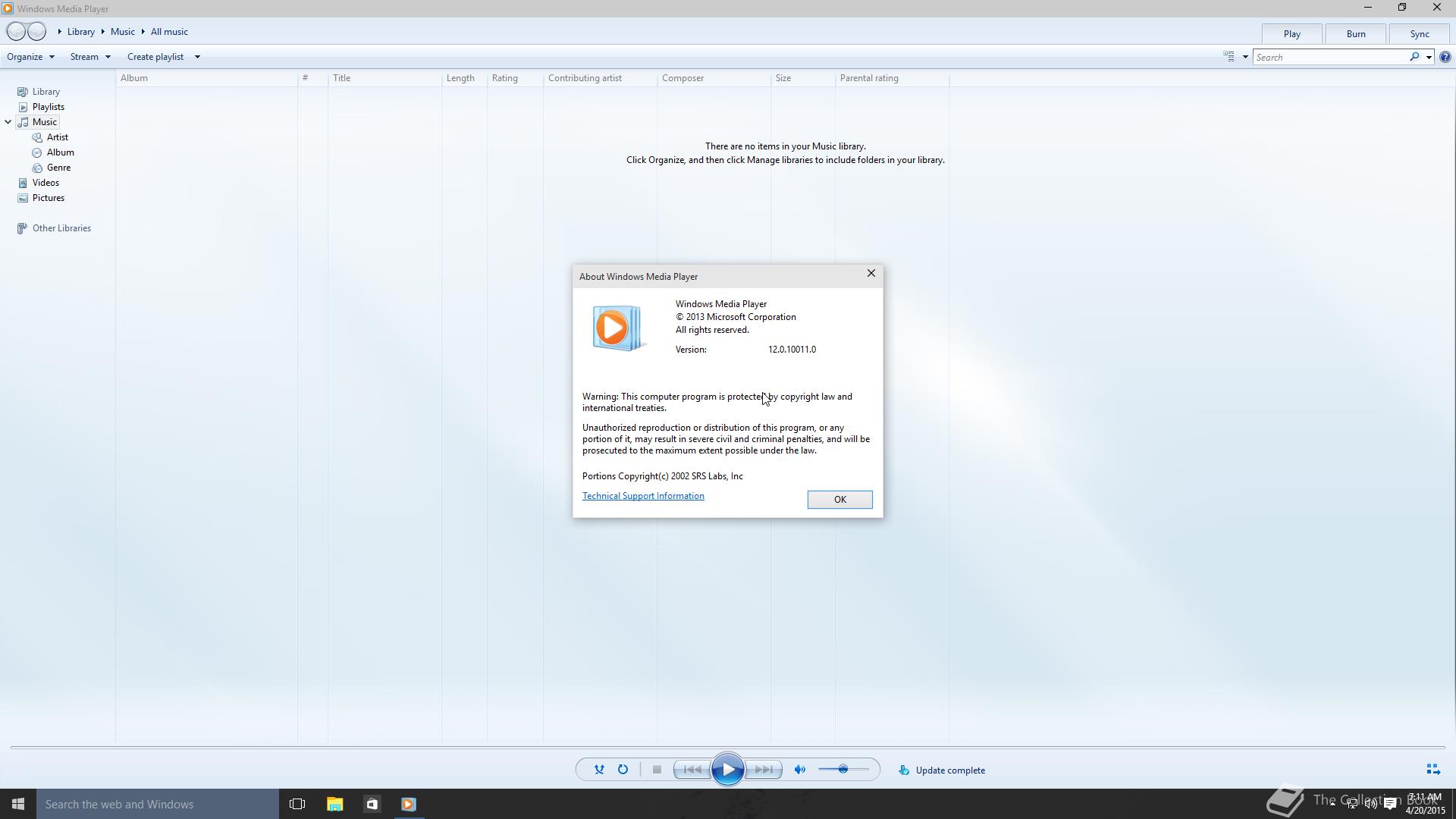Screen dimensions: 1456x819
Task: Click the Windows Media Player taskbar icon
Action: click(409, 804)
